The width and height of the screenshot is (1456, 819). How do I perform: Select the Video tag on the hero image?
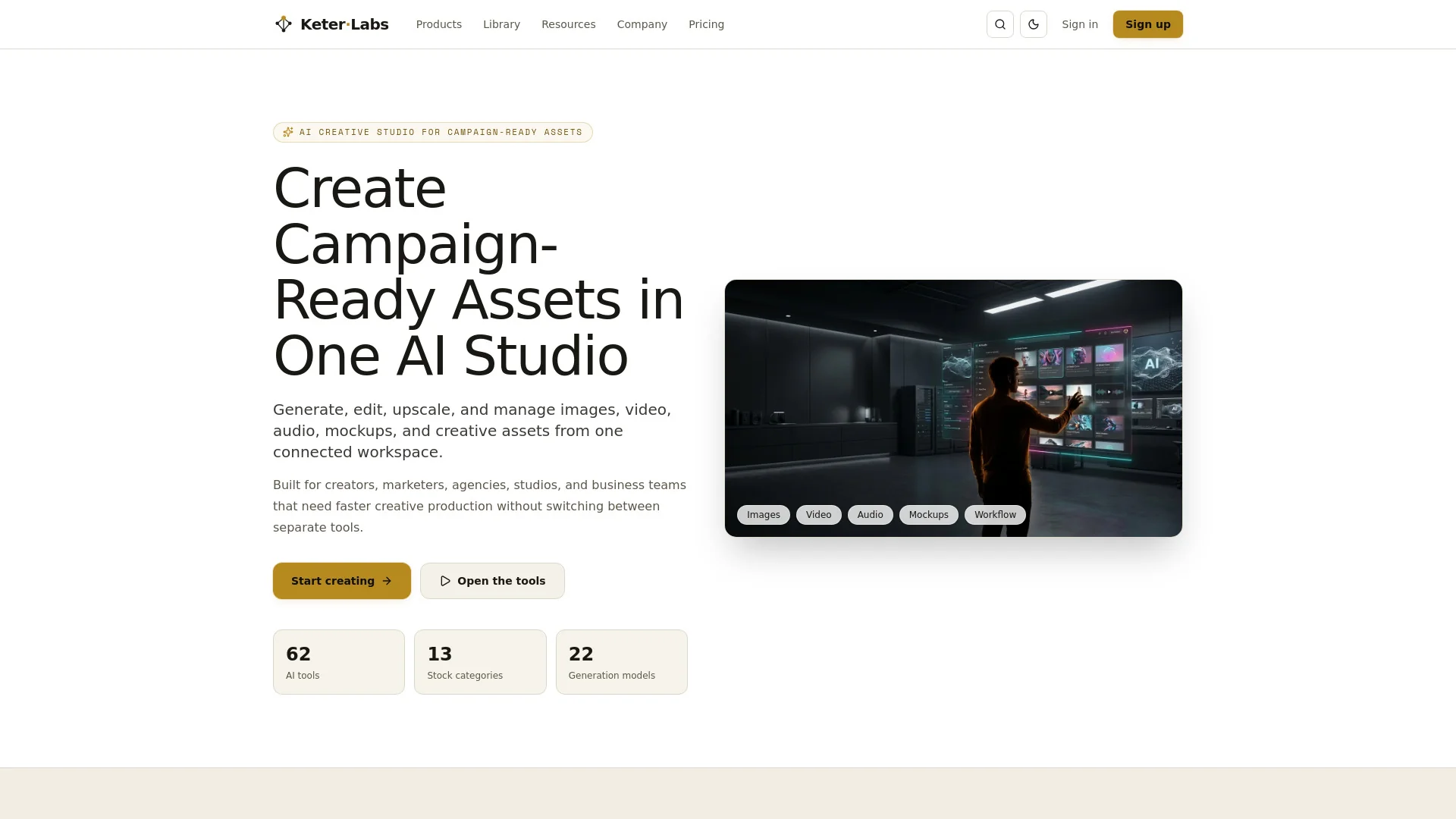coord(819,515)
